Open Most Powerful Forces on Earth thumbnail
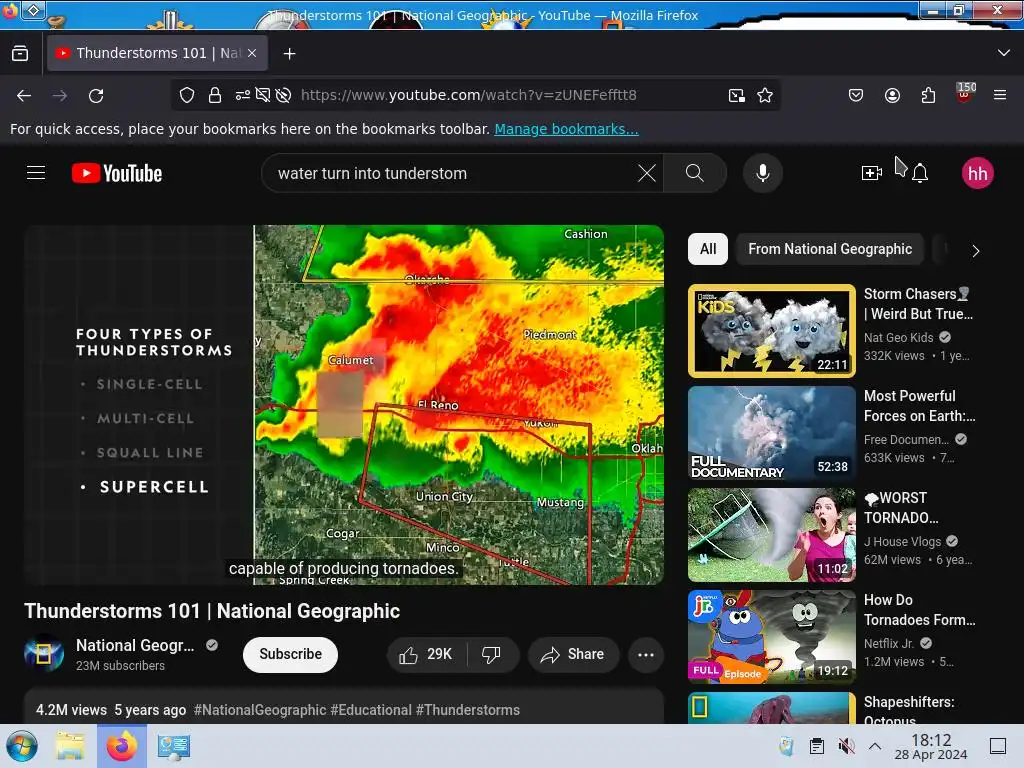 tap(772, 433)
